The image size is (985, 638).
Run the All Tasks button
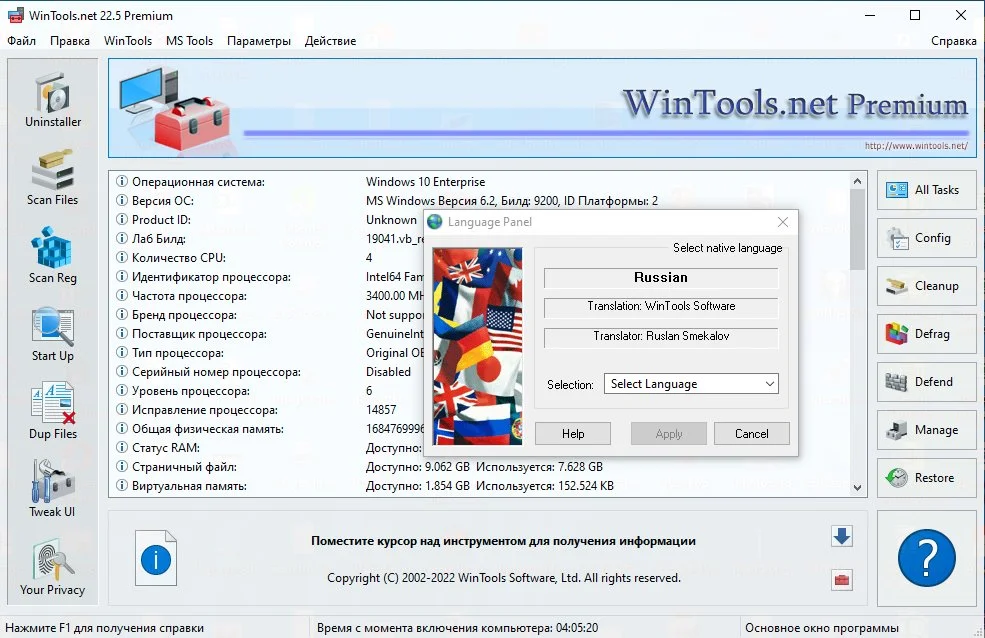(x=927, y=190)
